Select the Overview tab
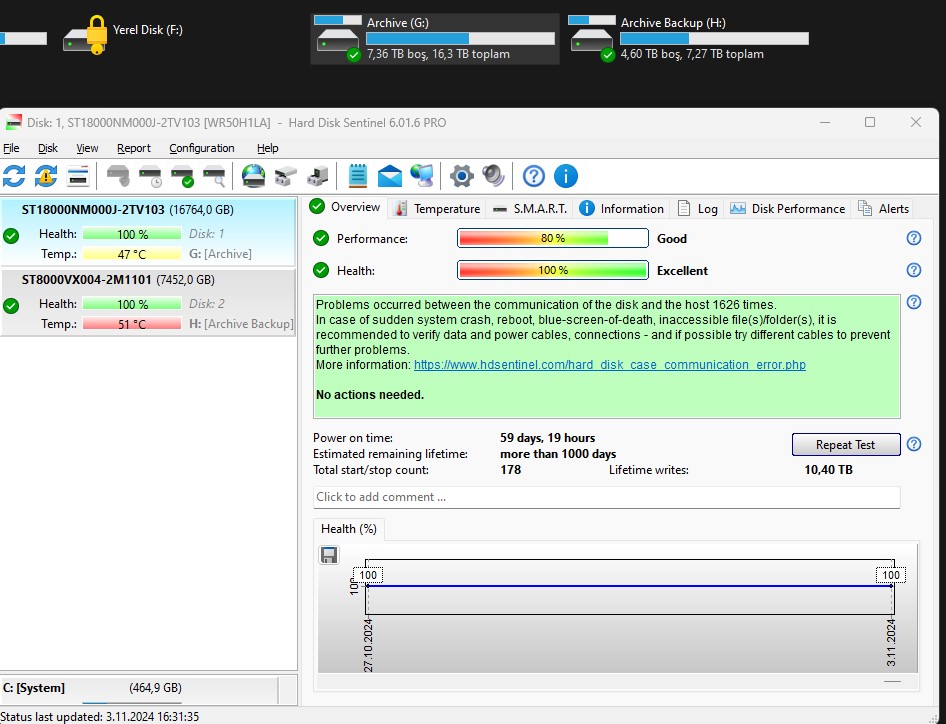 coord(345,207)
